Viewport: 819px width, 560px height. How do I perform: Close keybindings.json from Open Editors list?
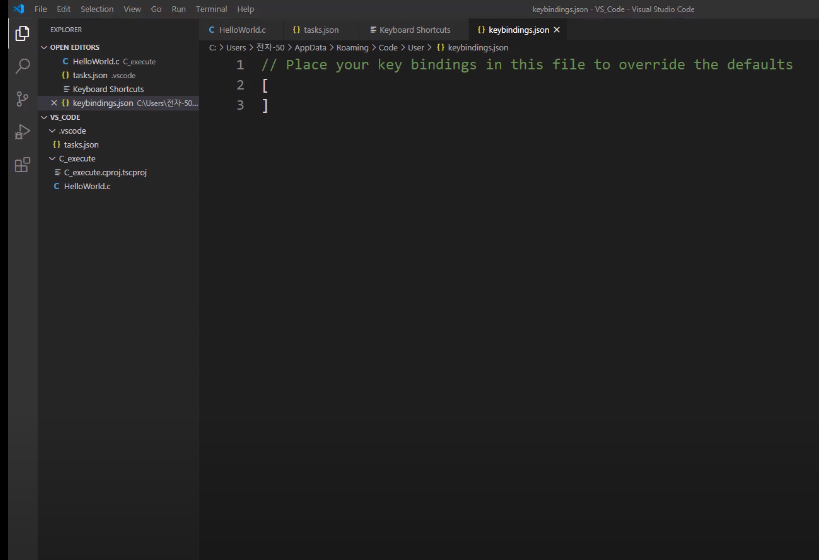pyautogui.click(x=54, y=103)
